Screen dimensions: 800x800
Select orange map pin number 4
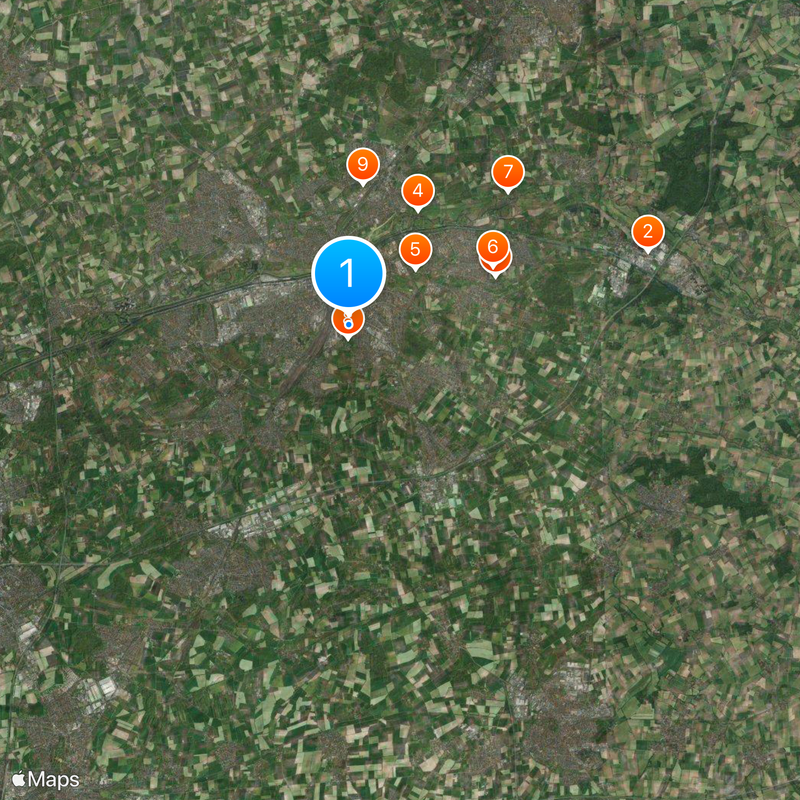(418, 191)
